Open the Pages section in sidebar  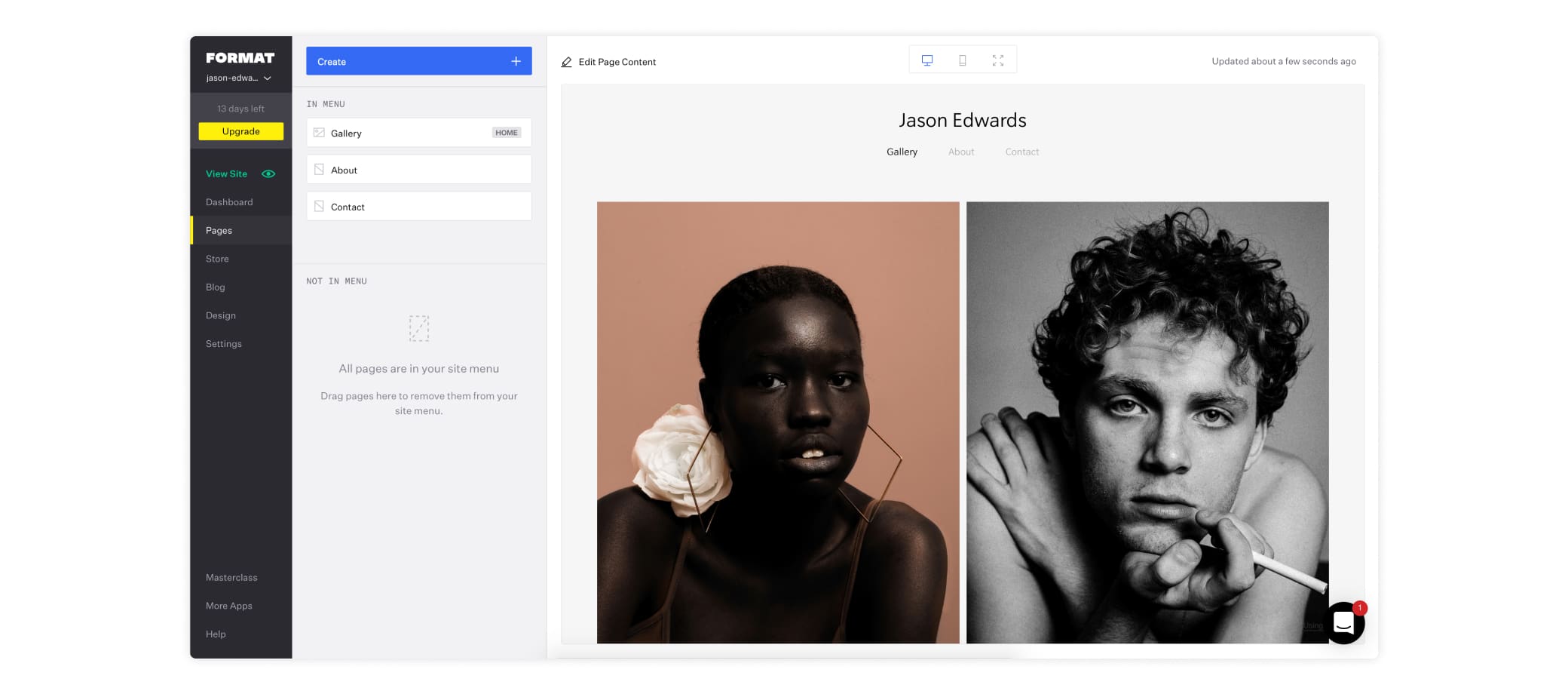[x=219, y=230]
